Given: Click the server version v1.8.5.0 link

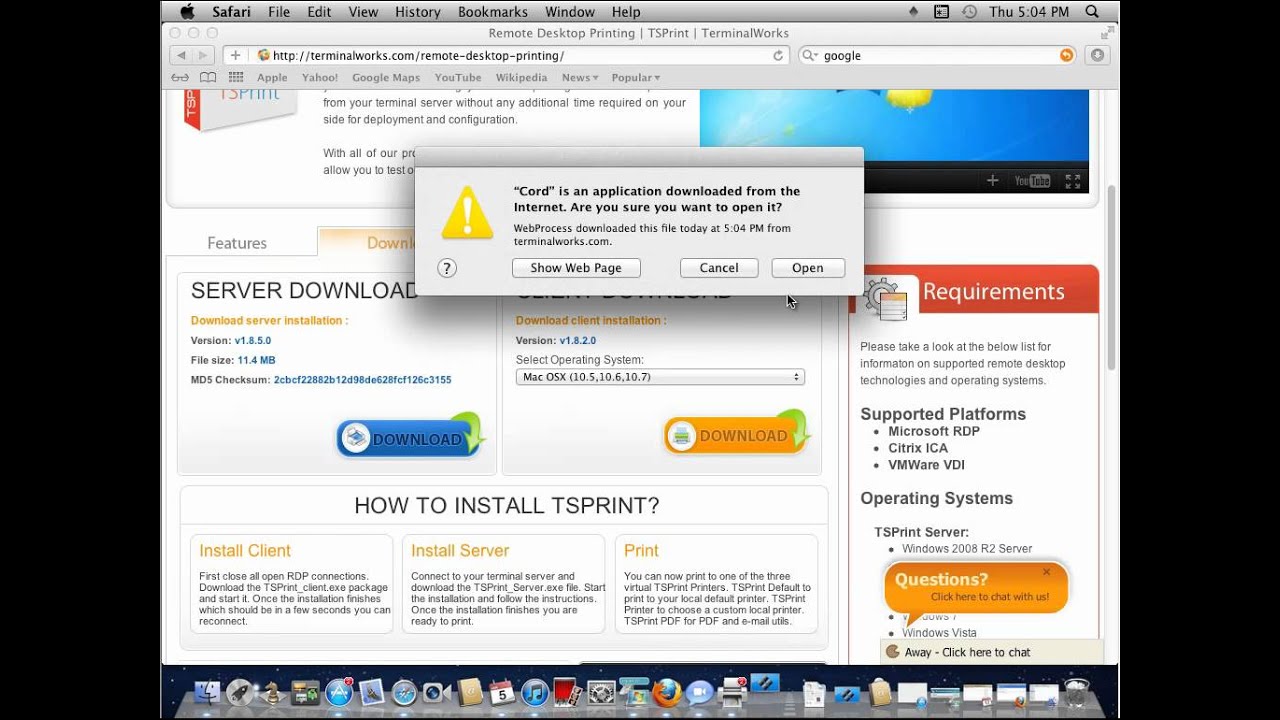Looking at the screenshot, I should pos(253,340).
